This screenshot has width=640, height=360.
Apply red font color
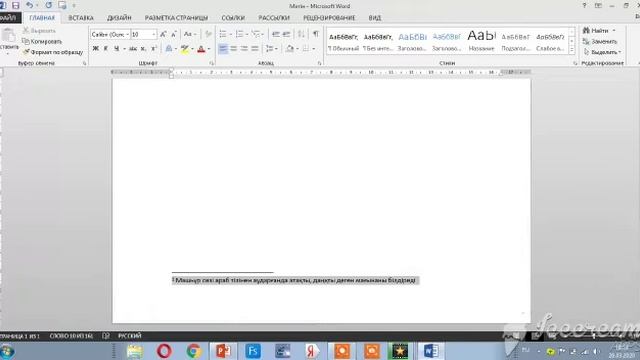[201, 49]
